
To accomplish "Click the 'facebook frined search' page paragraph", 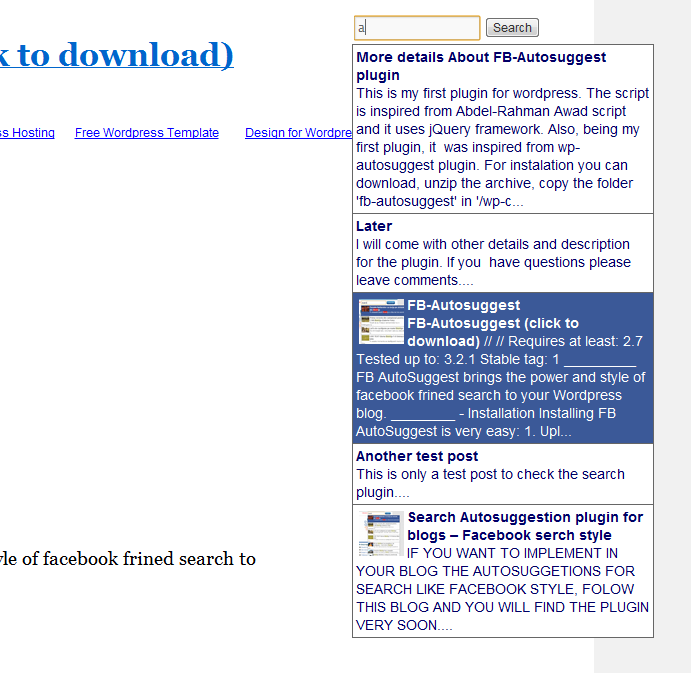I will (128, 559).
